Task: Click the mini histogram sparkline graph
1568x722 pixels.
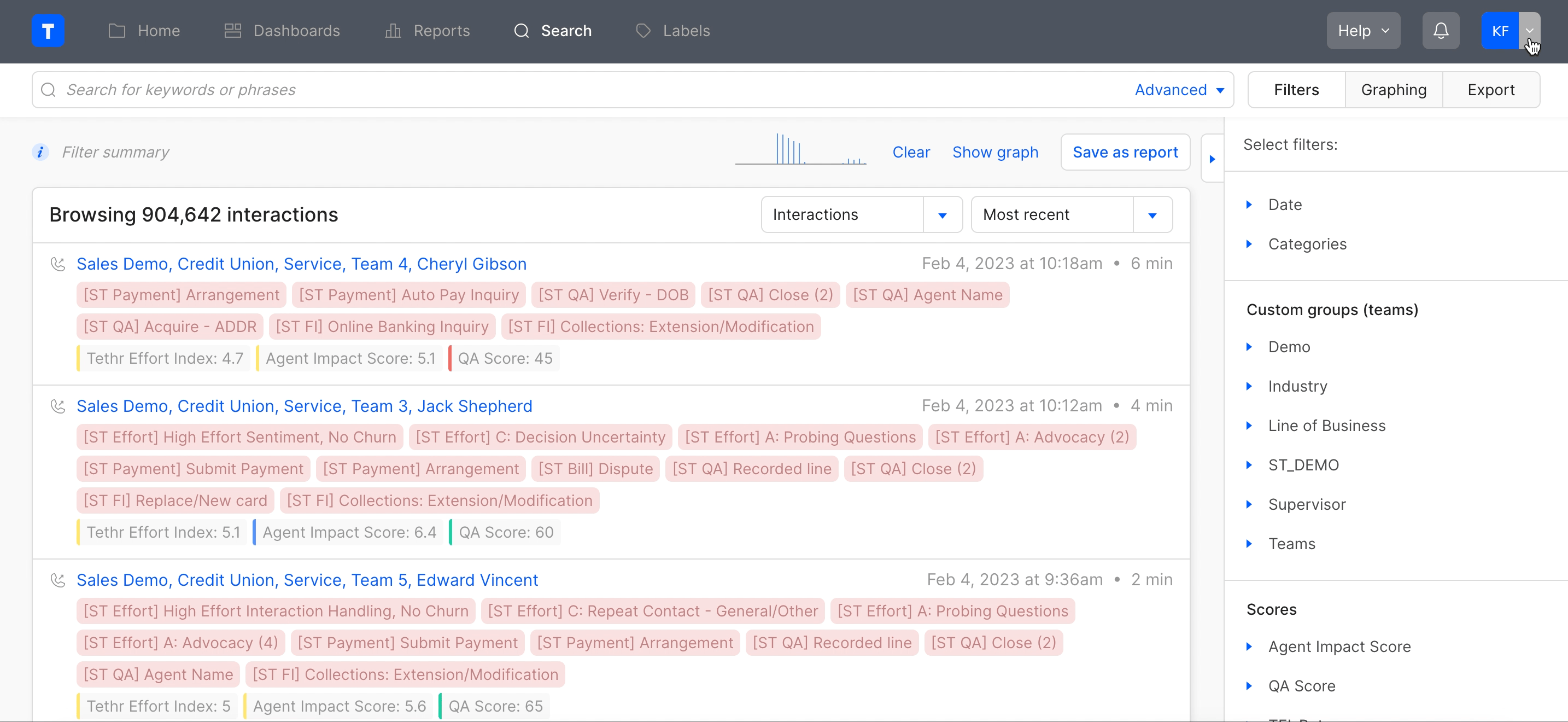Action: coord(800,150)
